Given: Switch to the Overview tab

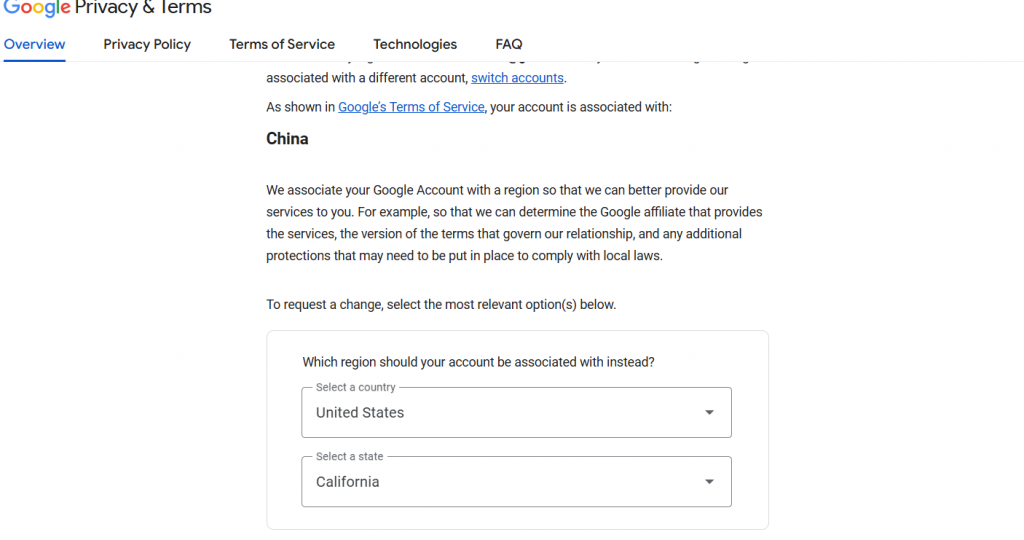Looking at the screenshot, I should pos(35,44).
